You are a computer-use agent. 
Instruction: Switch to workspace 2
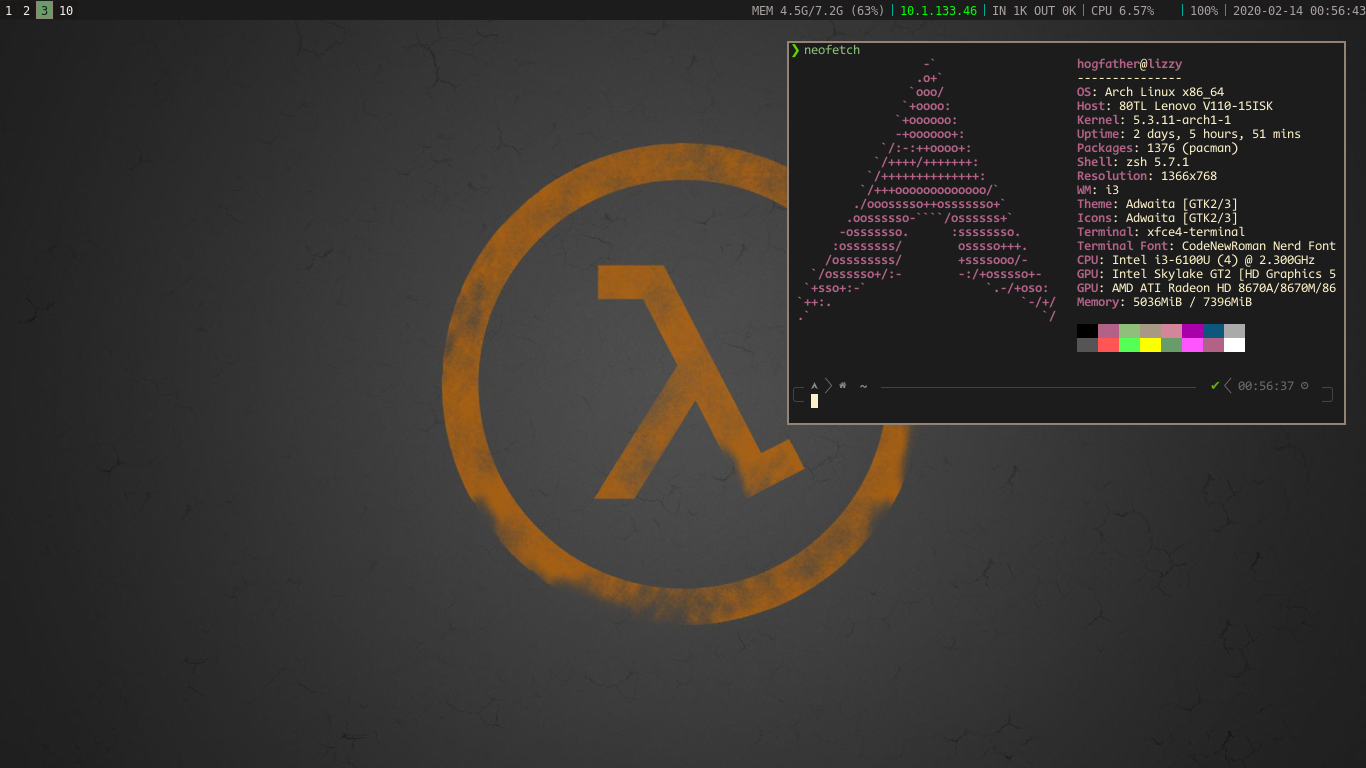coord(26,11)
